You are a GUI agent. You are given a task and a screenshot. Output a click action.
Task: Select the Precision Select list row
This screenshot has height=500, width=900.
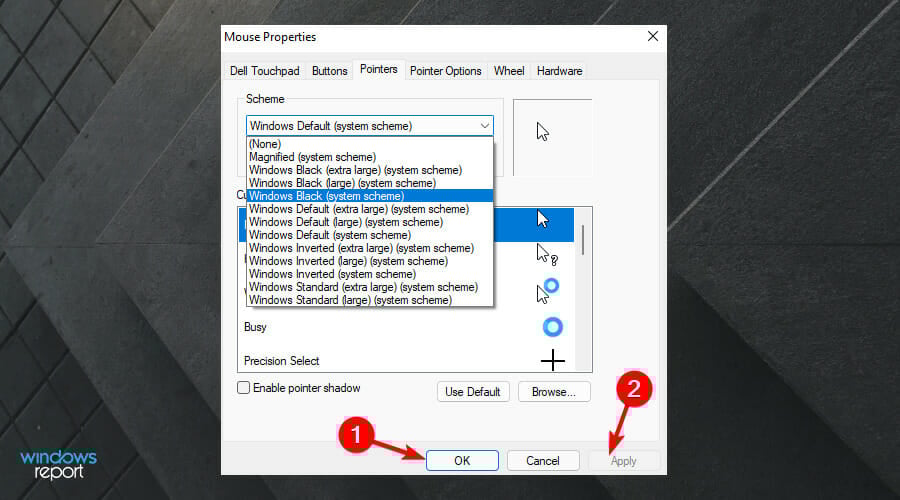[406, 361]
